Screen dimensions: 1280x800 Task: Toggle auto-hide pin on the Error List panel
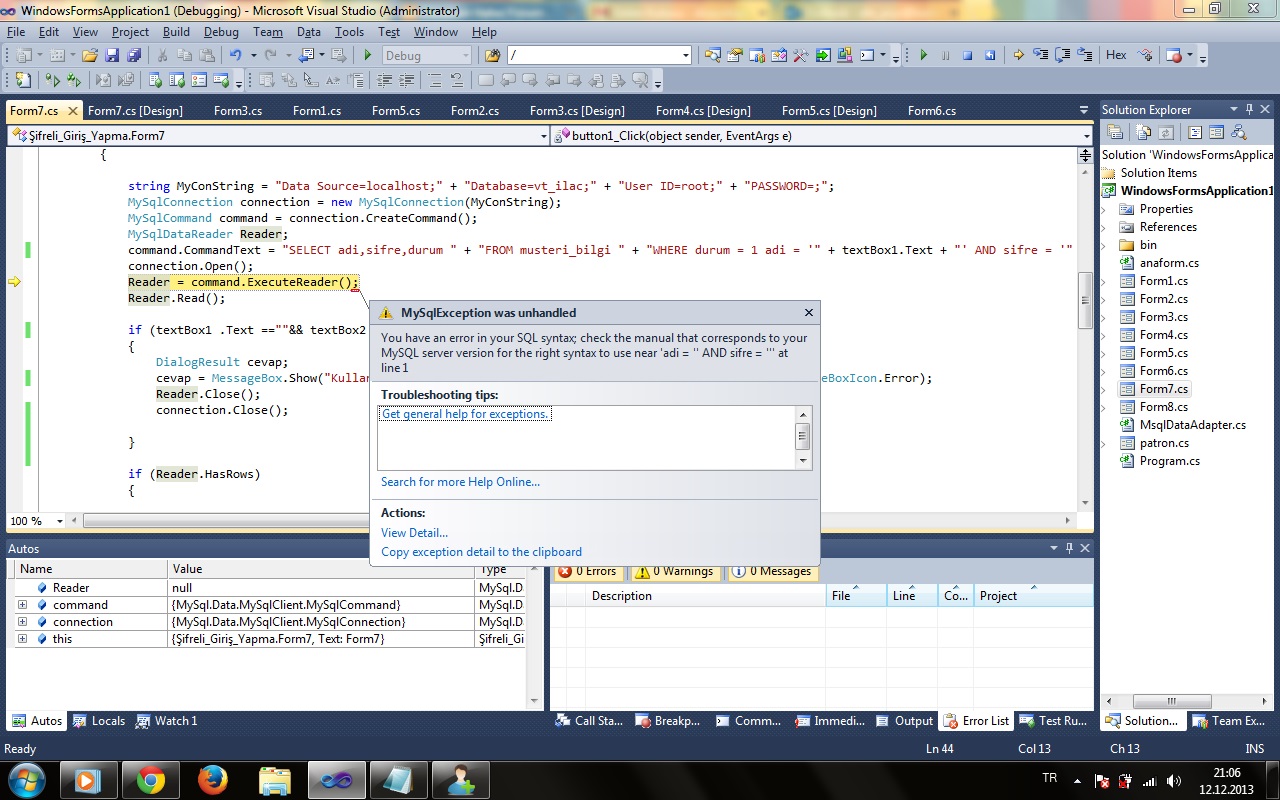pos(1069,548)
